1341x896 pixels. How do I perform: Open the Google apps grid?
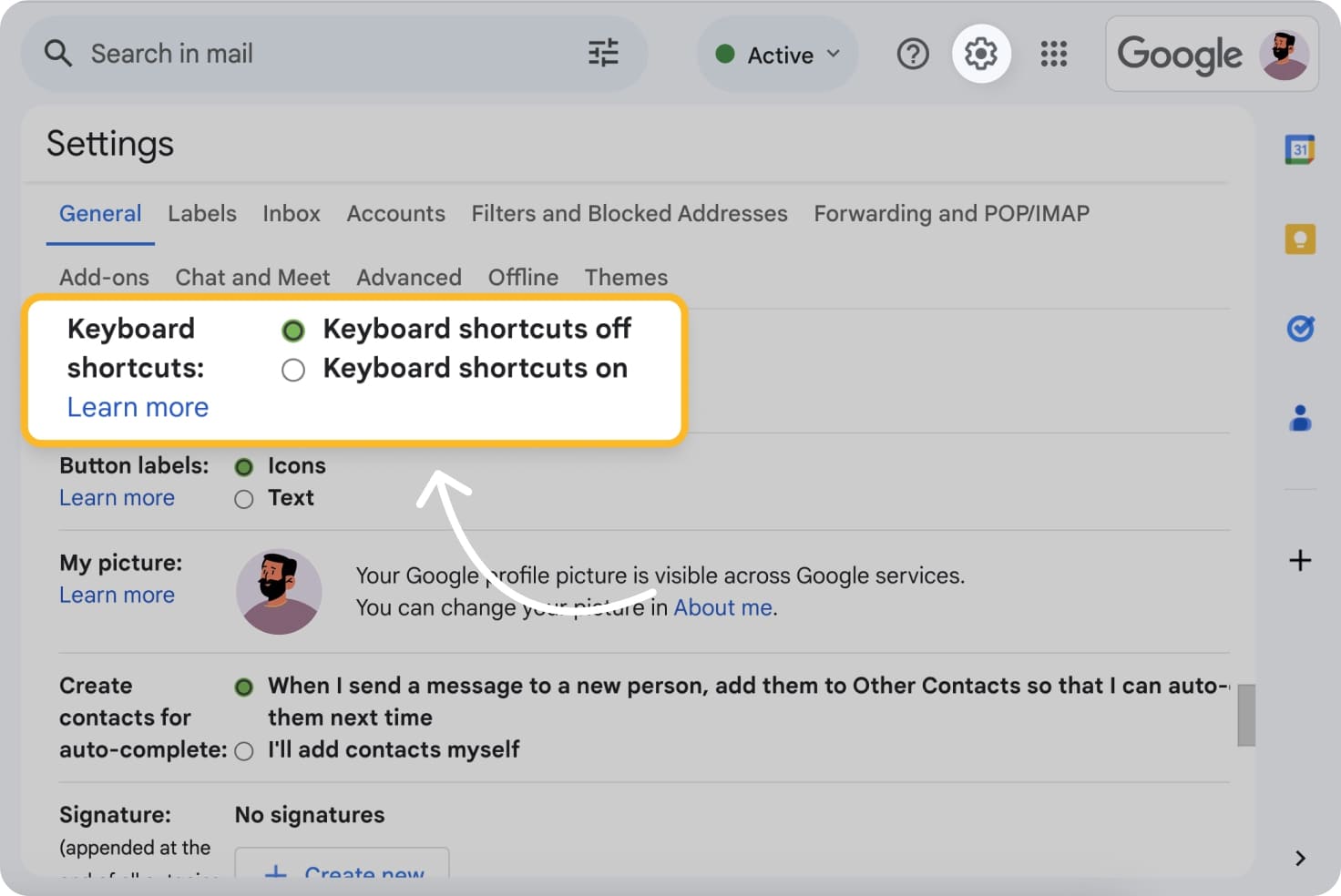pyautogui.click(x=1054, y=54)
